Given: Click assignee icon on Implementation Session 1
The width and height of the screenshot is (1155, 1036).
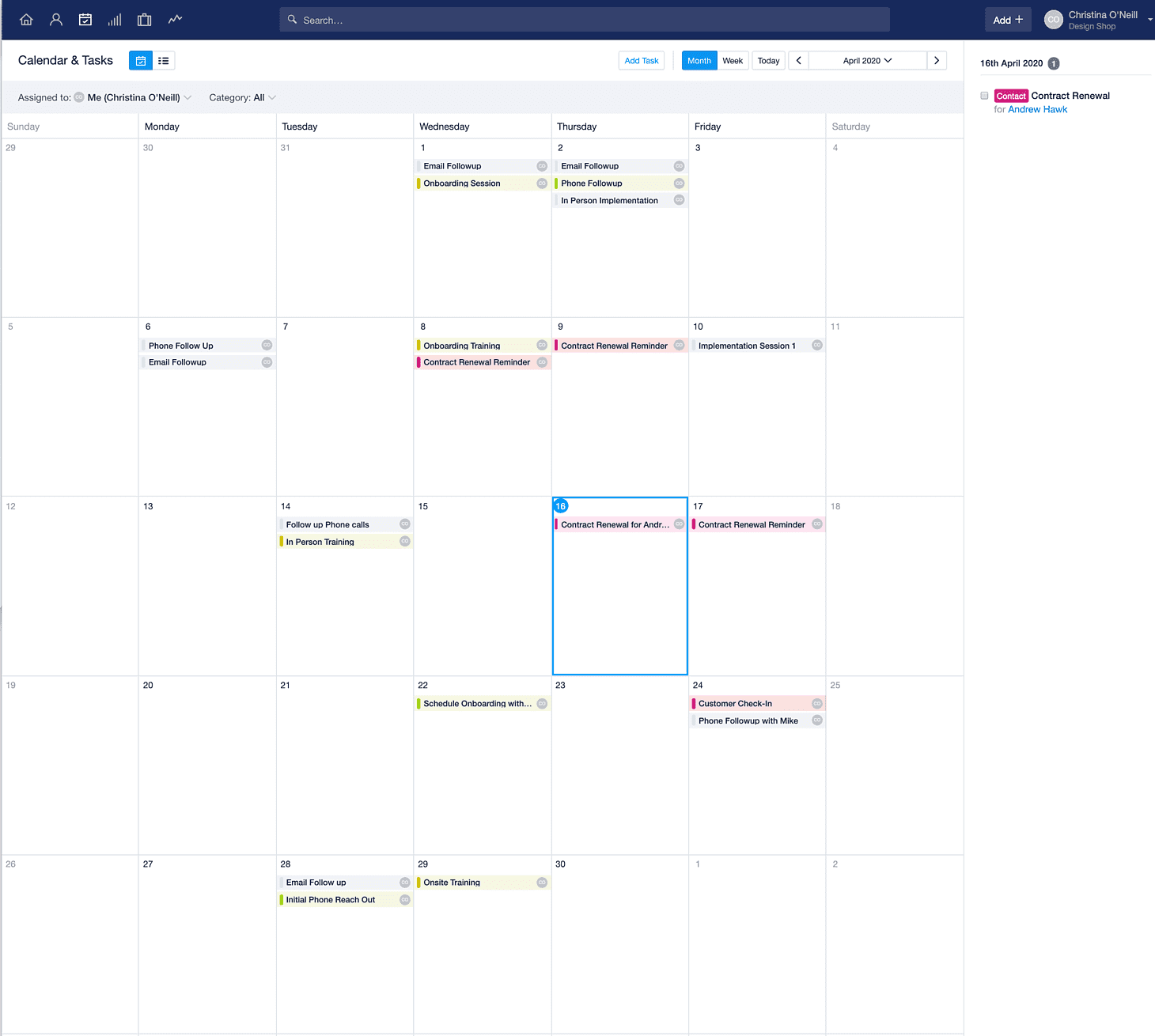Looking at the screenshot, I should coord(817,346).
